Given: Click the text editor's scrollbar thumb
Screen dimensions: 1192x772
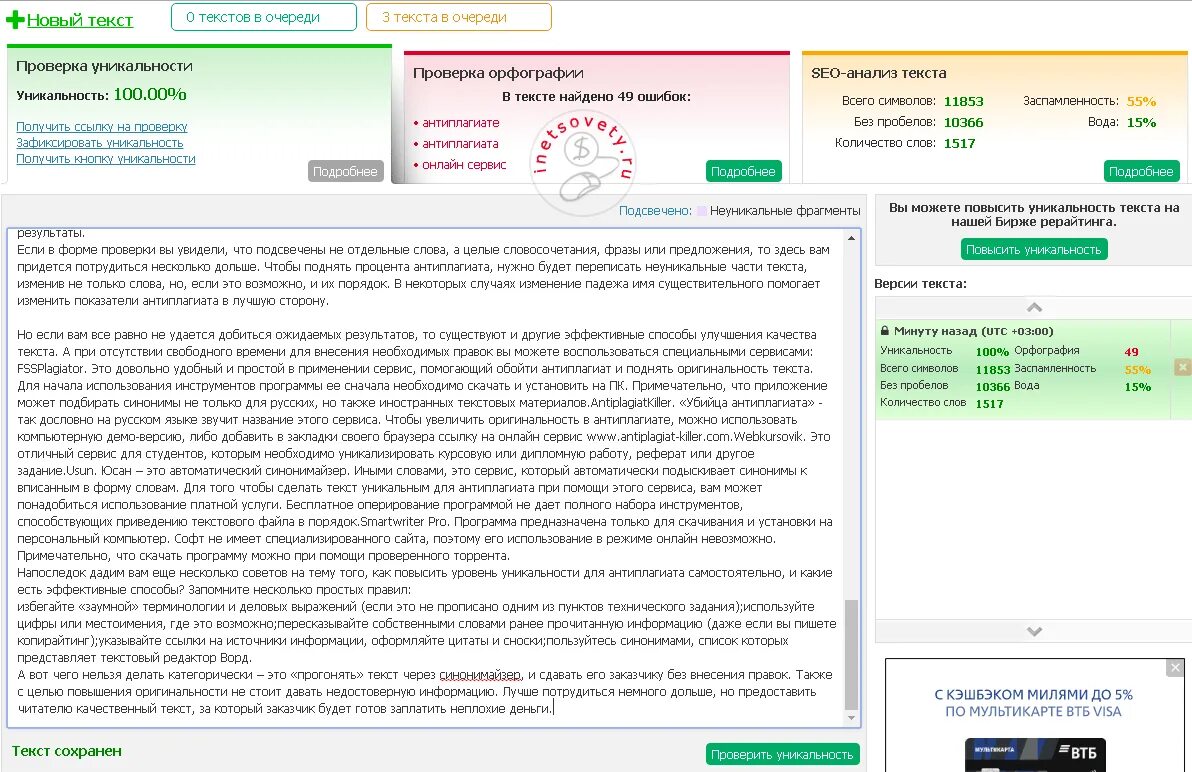Looking at the screenshot, I should 851,654.
